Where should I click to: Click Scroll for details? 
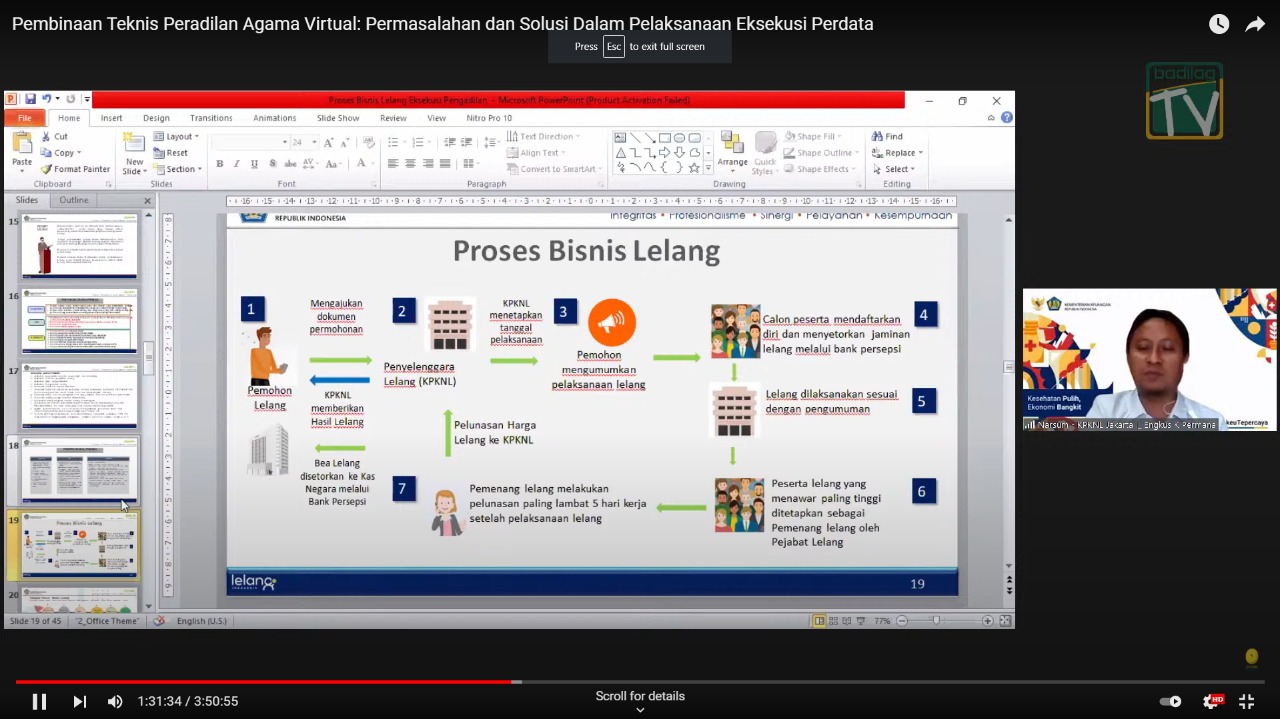pos(640,697)
